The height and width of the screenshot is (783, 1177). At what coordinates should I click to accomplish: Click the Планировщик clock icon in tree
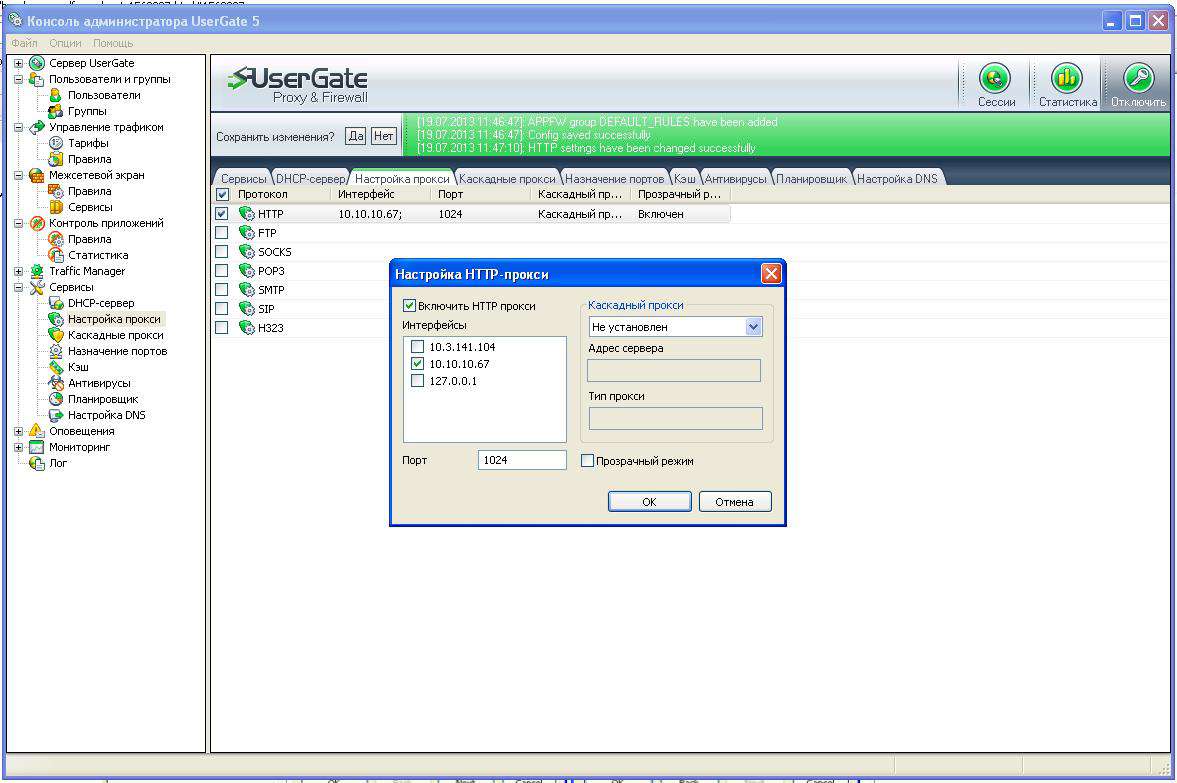click(56, 399)
